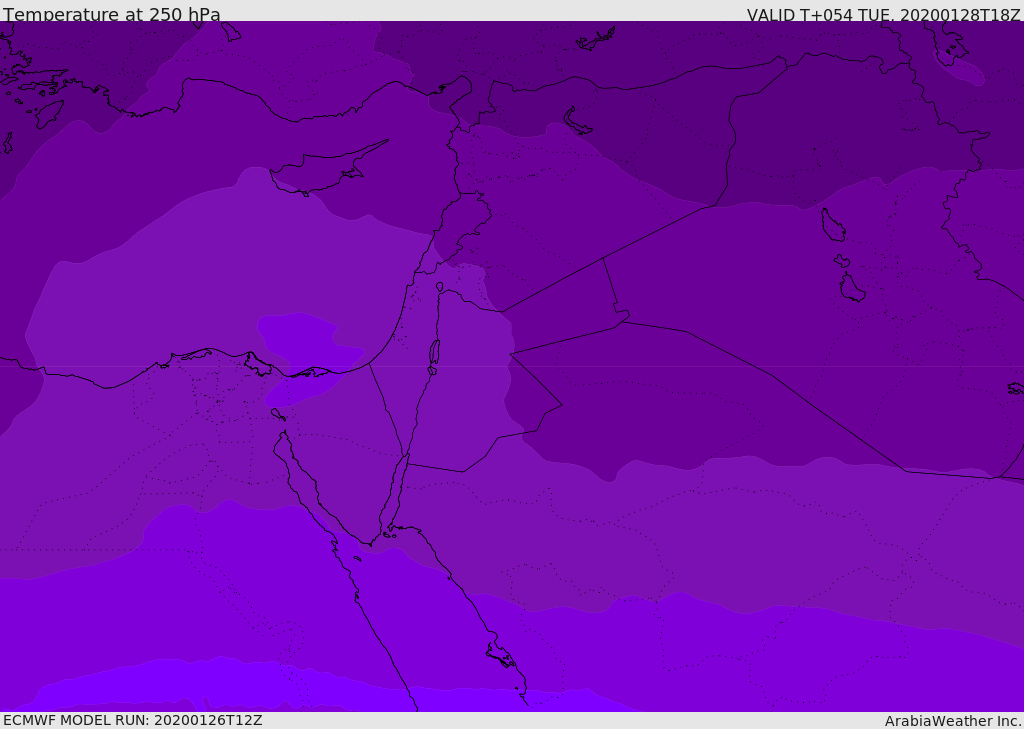The height and width of the screenshot is (729, 1024).
Task: Click the 'VALID T+054 TUE. 20200128T18Z' timestamp
Action: 884,14
